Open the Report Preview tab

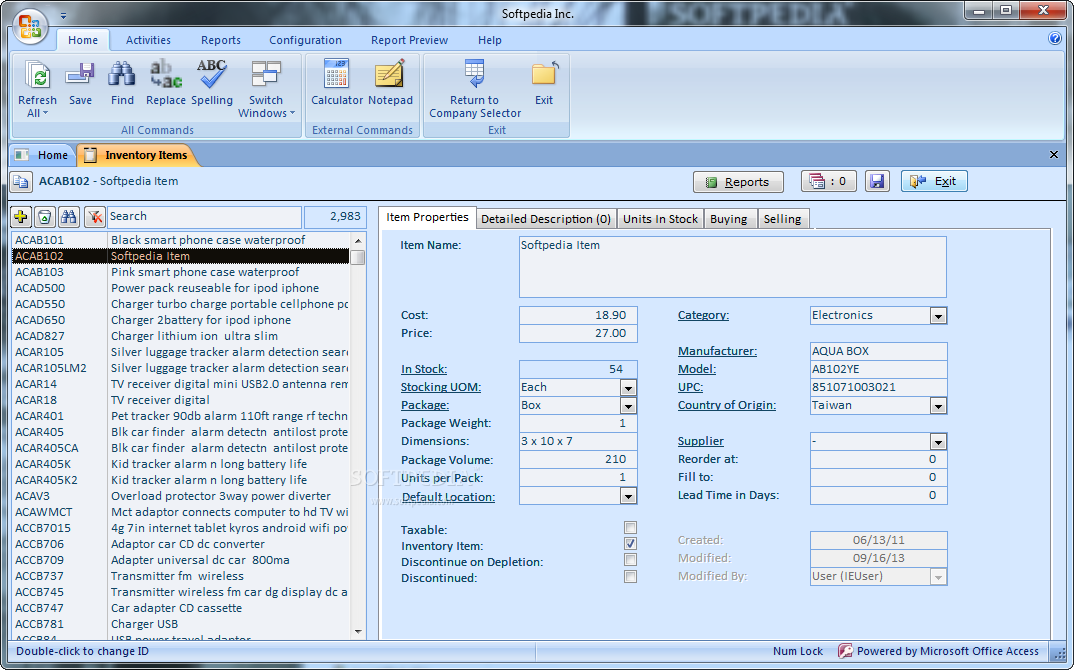[410, 40]
